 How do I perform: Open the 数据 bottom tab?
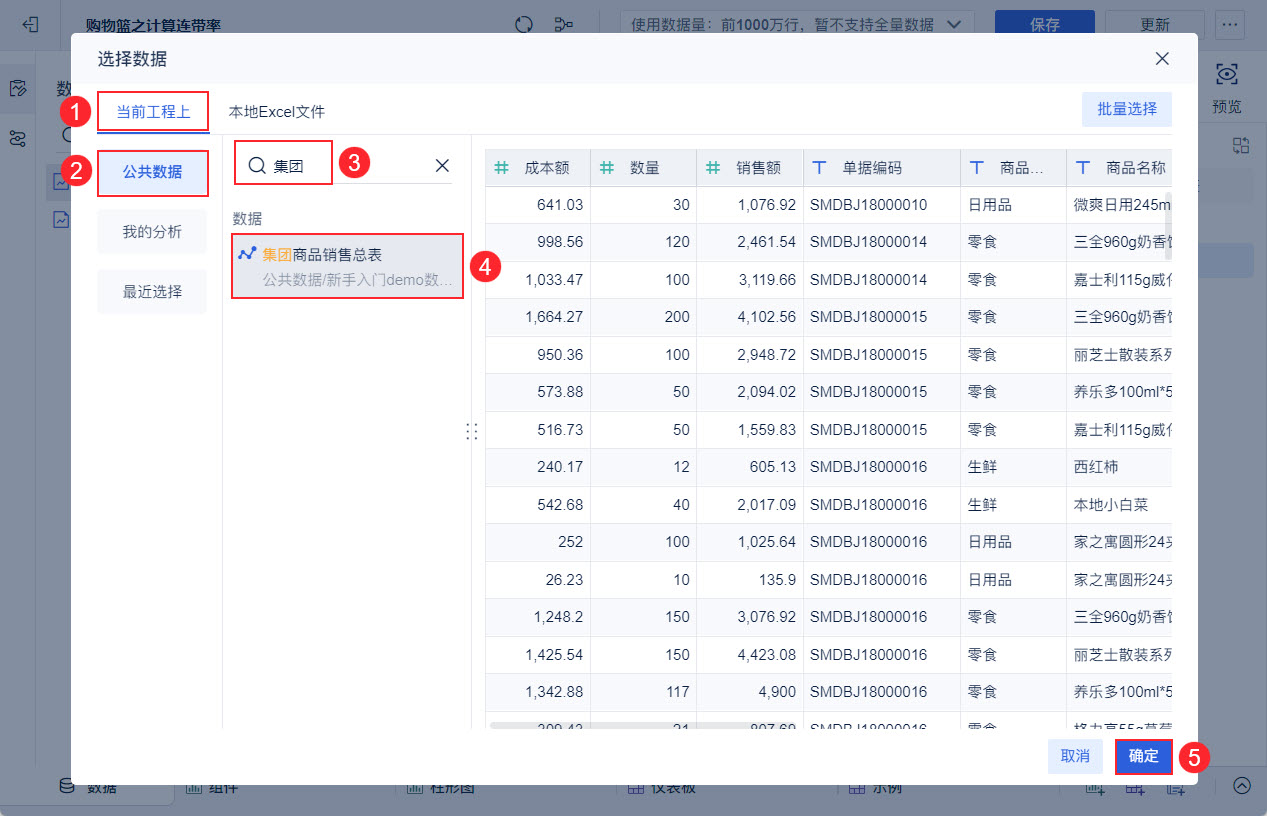89,788
